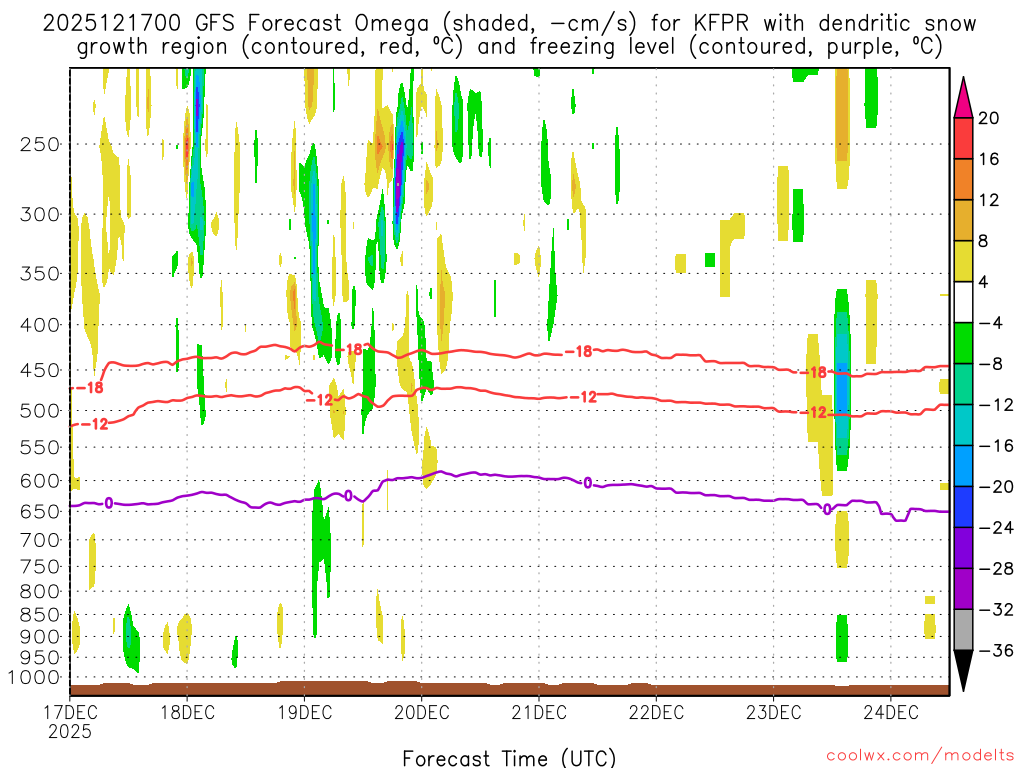Click the 750 pressure level label

tap(40, 567)
